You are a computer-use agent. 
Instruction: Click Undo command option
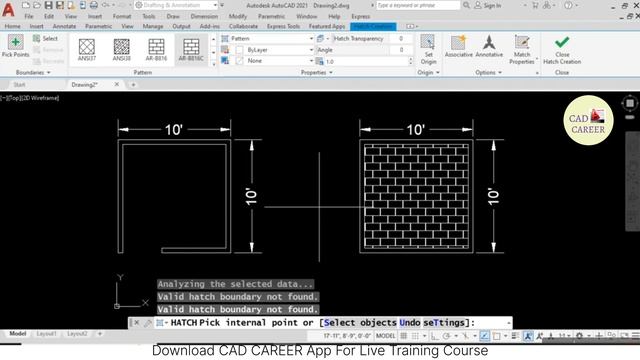click(x=410, y=322)
